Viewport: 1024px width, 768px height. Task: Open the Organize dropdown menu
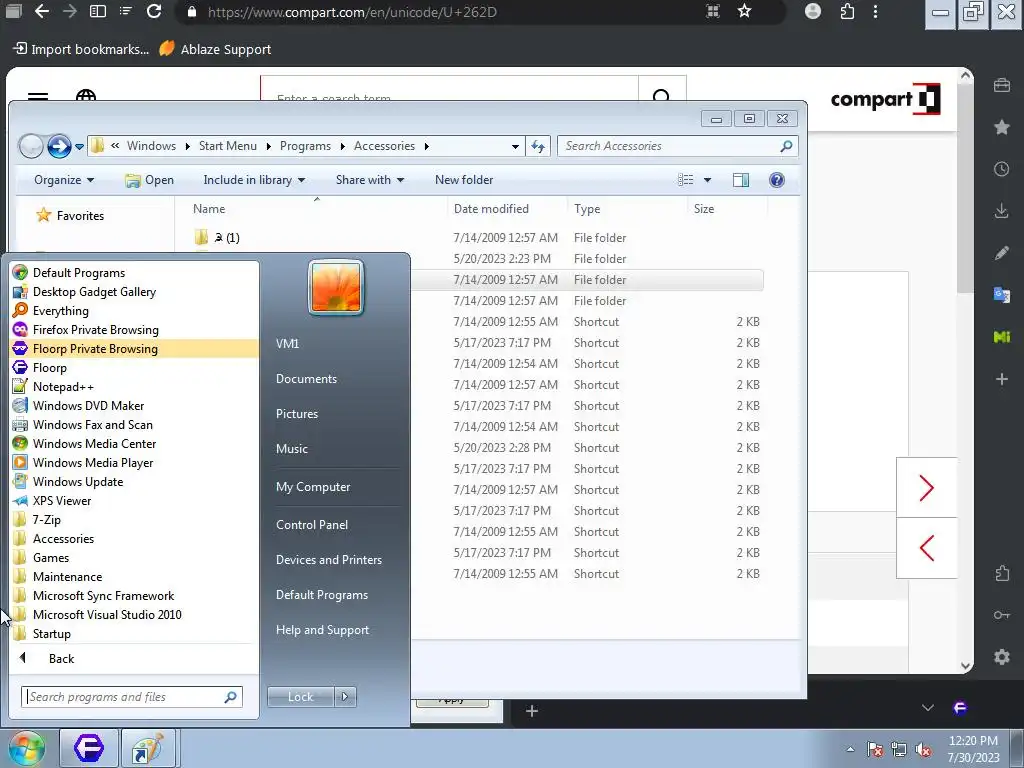63,180
